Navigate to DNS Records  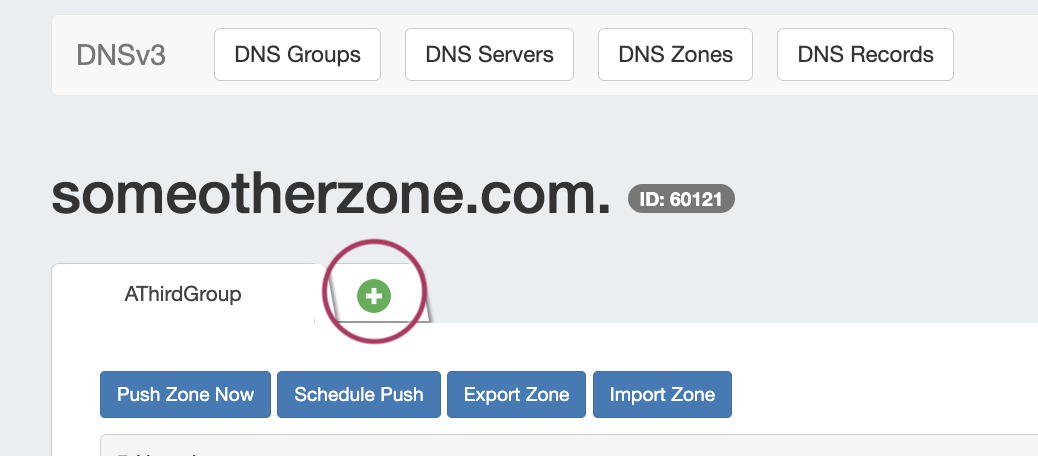[865, 55]
